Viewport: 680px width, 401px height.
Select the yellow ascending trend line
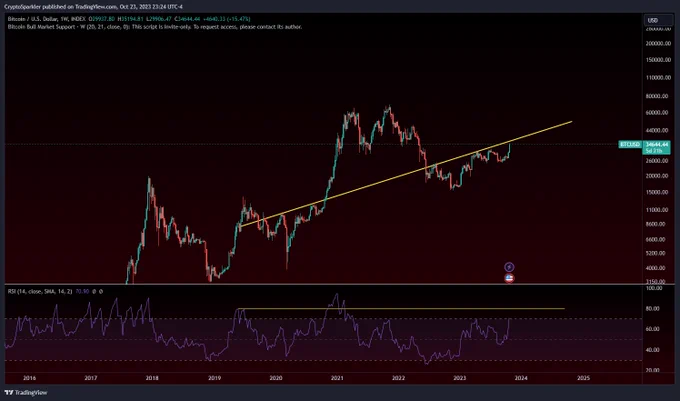coord(406,174)
